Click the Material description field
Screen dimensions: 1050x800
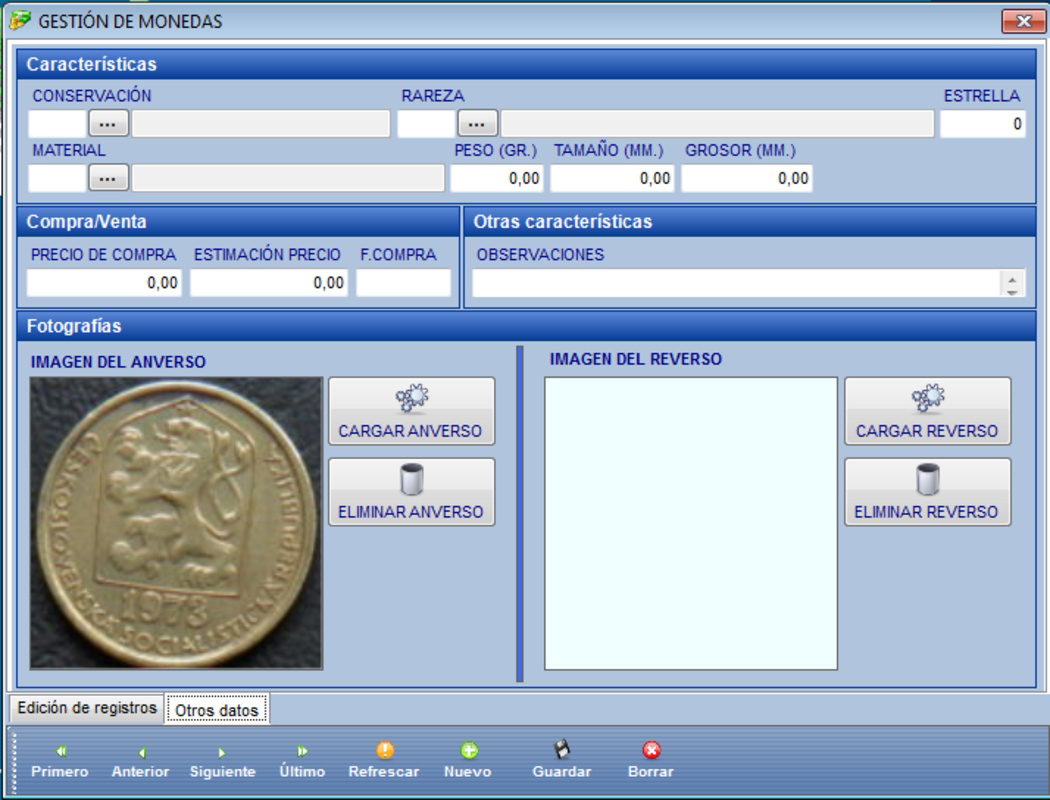pyautogui.click(x=288, y=179)
